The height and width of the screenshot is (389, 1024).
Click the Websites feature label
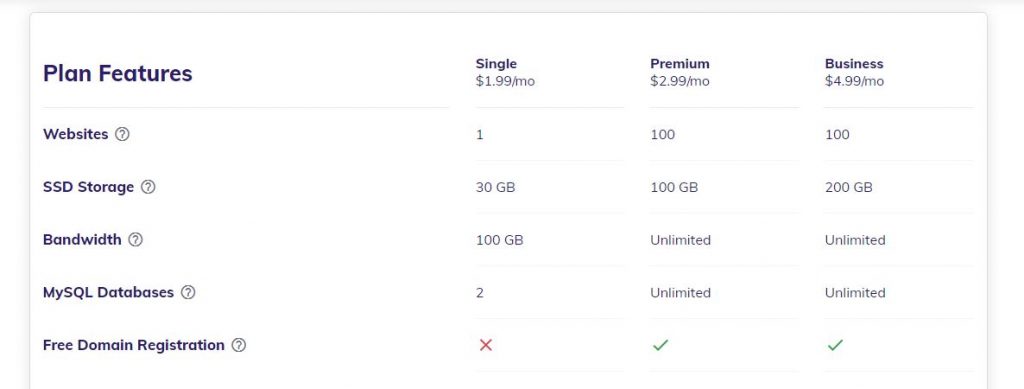76,134
